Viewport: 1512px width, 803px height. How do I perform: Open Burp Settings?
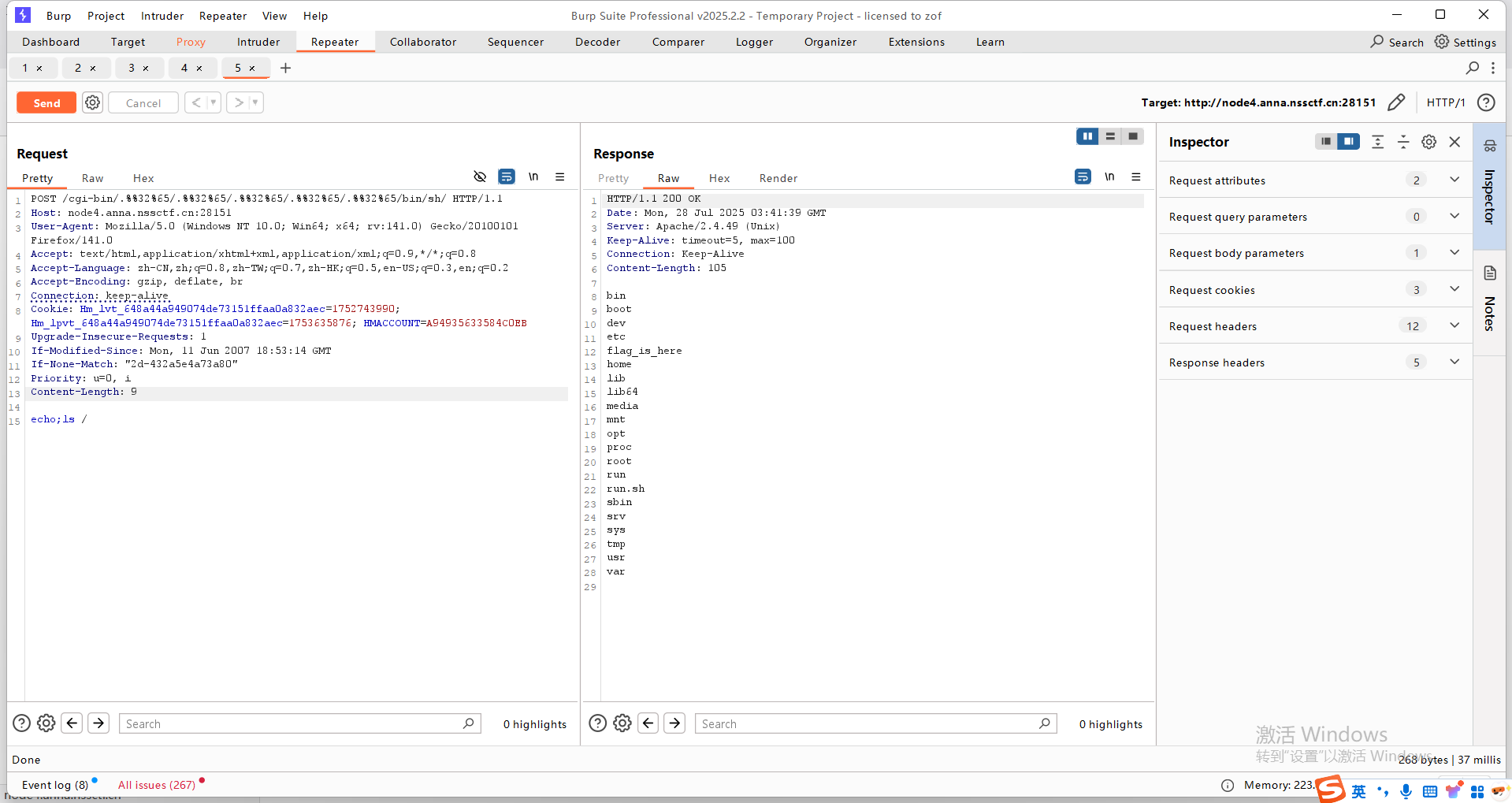click(1466, 42)
